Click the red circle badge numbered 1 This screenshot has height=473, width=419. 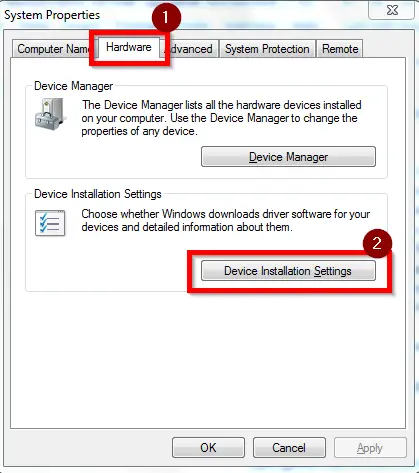166,17
